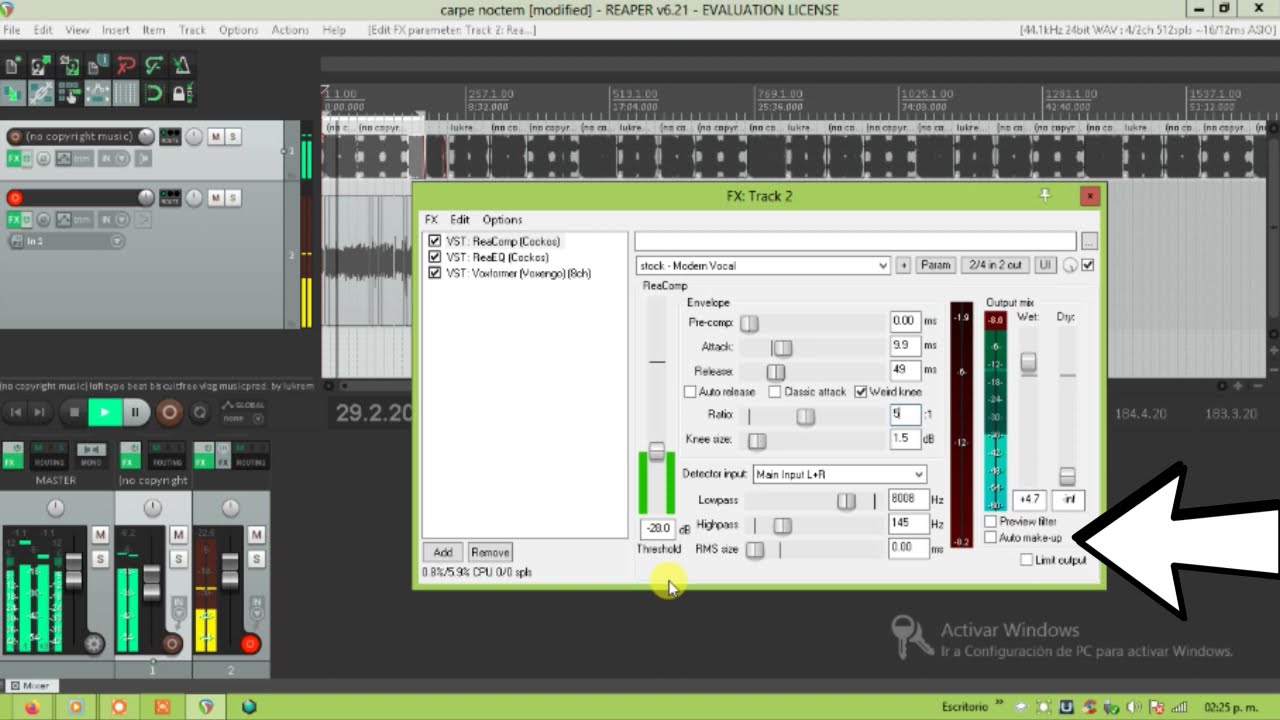
Task: Click the Attack slider handle
Action: 782,347
